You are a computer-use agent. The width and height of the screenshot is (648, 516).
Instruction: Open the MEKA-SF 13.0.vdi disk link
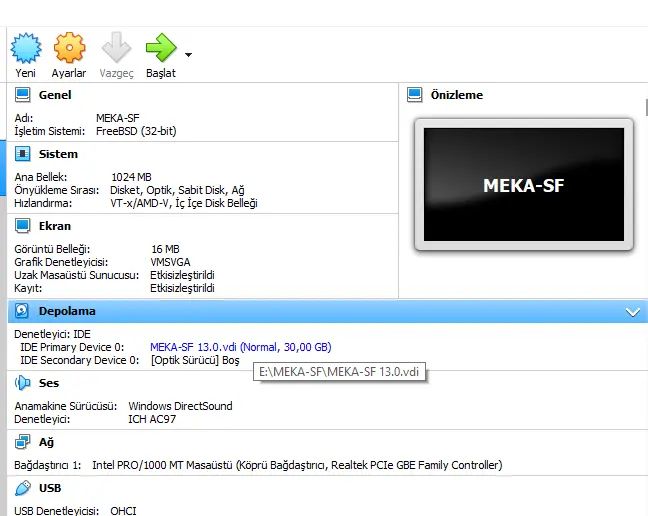point(240,347)
